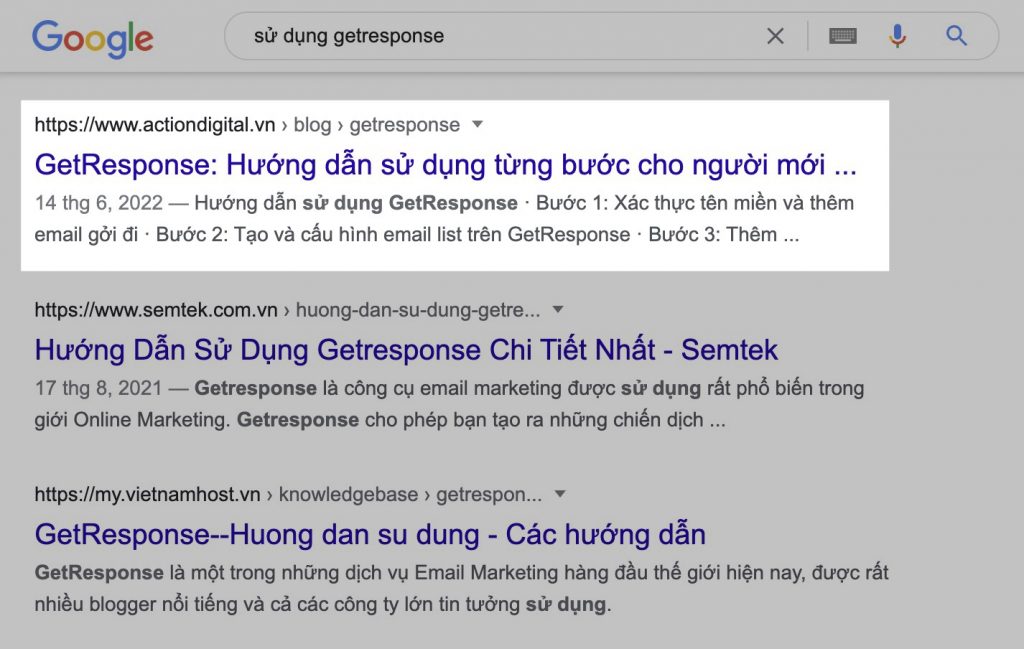Click the 'blog › getresponse' breadcrumb path
1024x649 pixels.
[377, 125]
